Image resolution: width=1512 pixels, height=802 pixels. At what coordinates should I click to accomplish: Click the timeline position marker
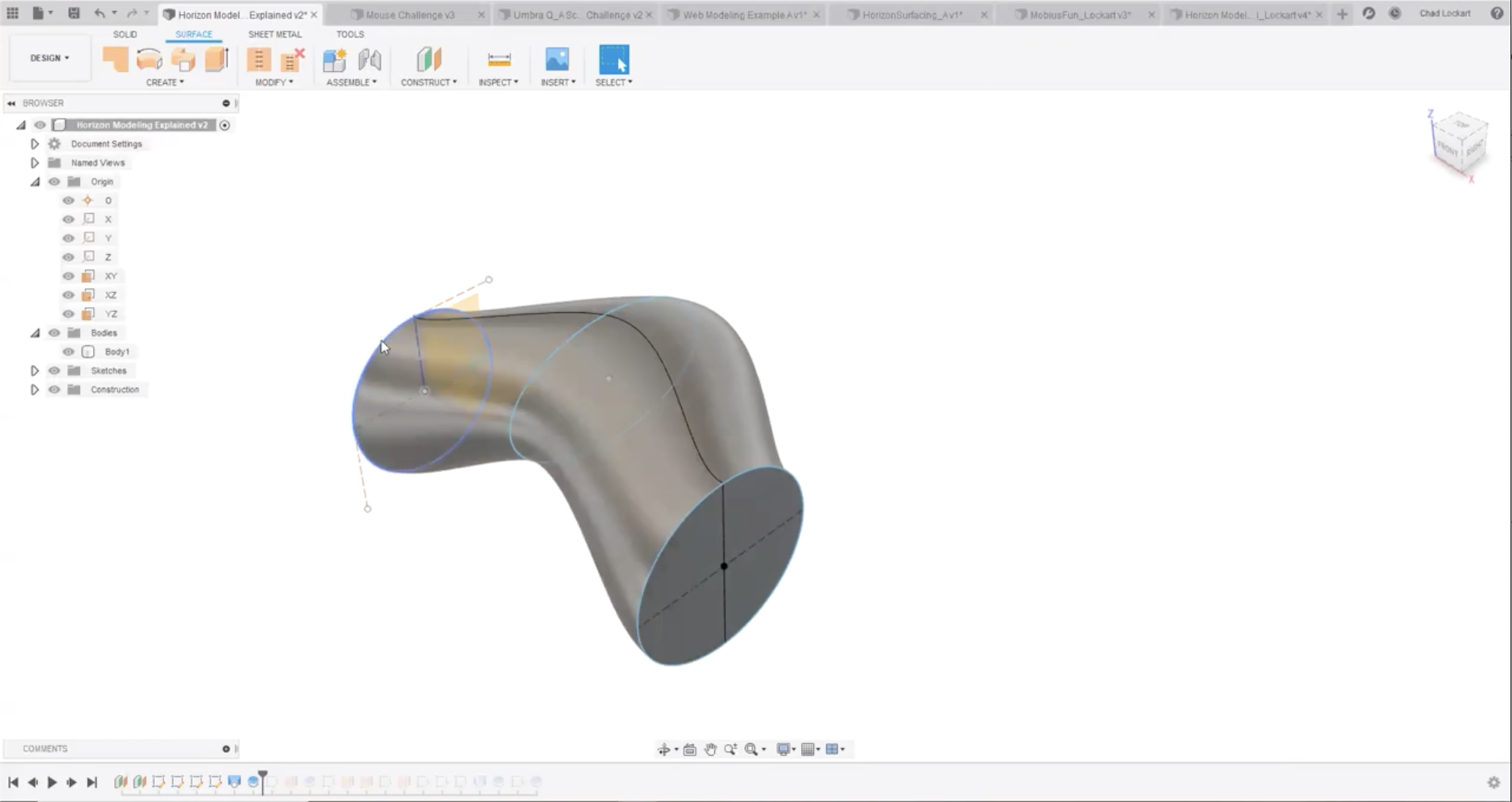263,777
